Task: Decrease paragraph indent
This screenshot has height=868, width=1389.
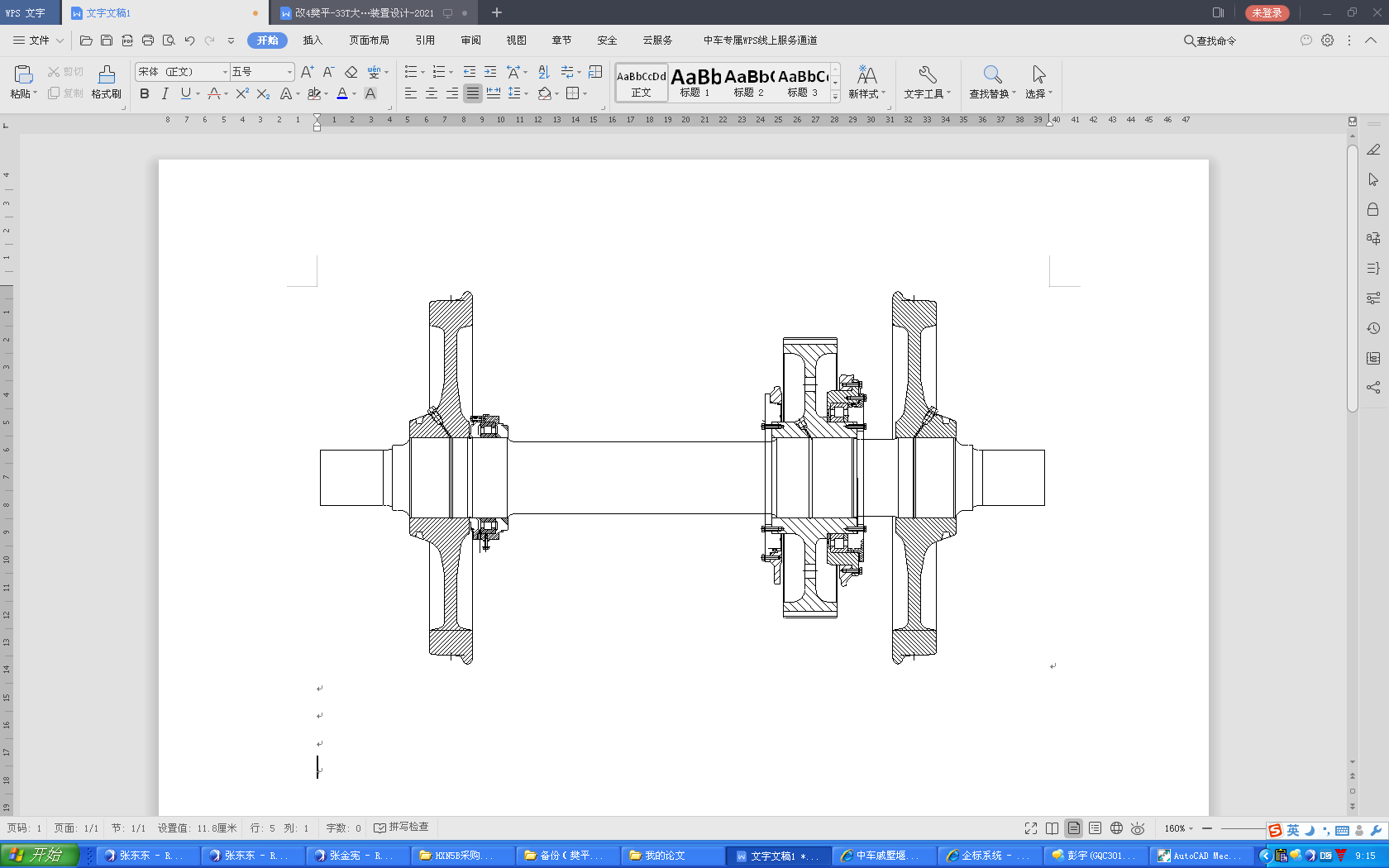Action: tap(470, 72)
